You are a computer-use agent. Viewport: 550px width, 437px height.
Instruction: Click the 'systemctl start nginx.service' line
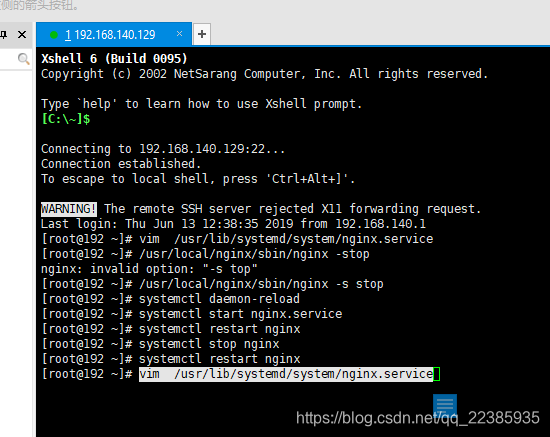point(192,314)
